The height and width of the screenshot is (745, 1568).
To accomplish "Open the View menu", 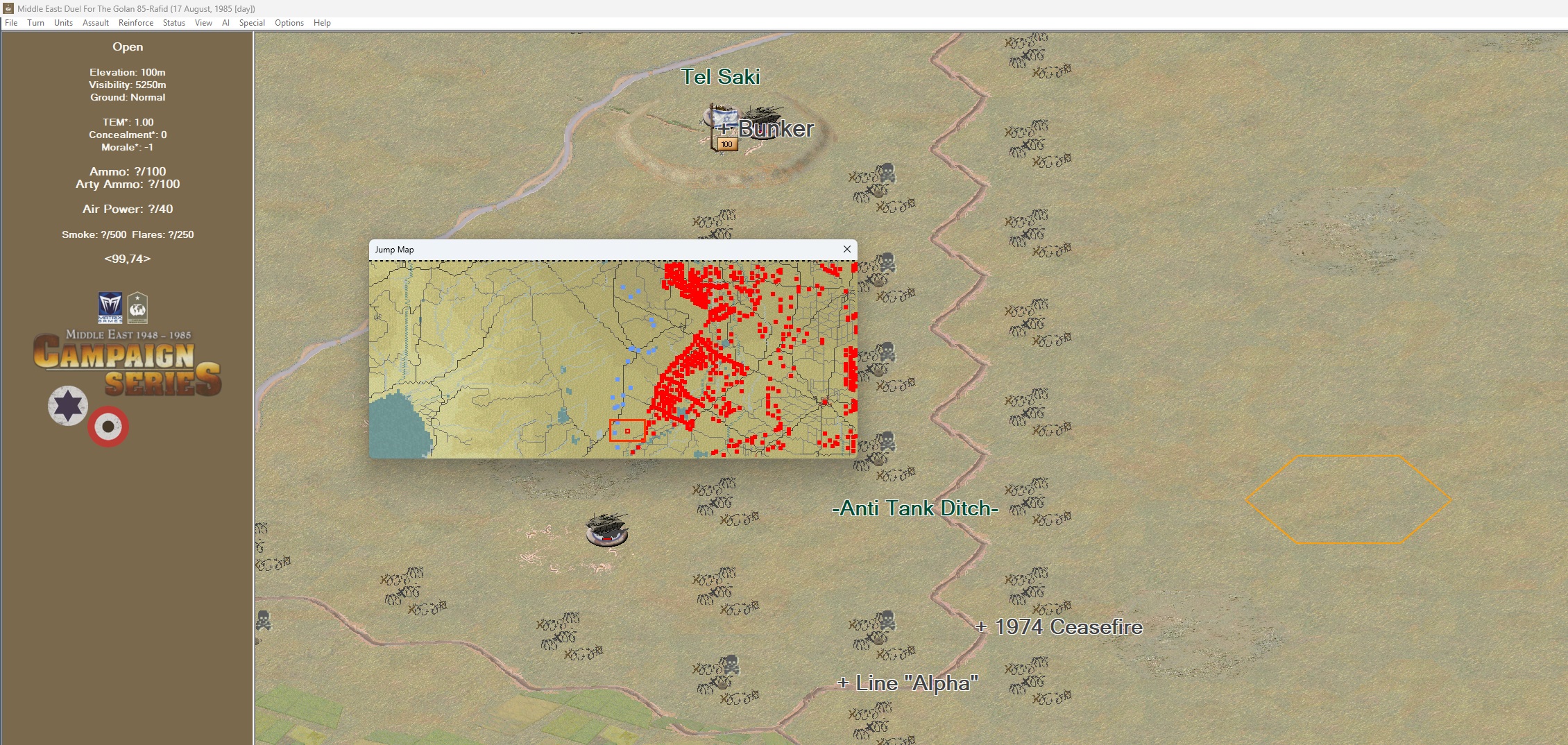I will pos(203,23).
